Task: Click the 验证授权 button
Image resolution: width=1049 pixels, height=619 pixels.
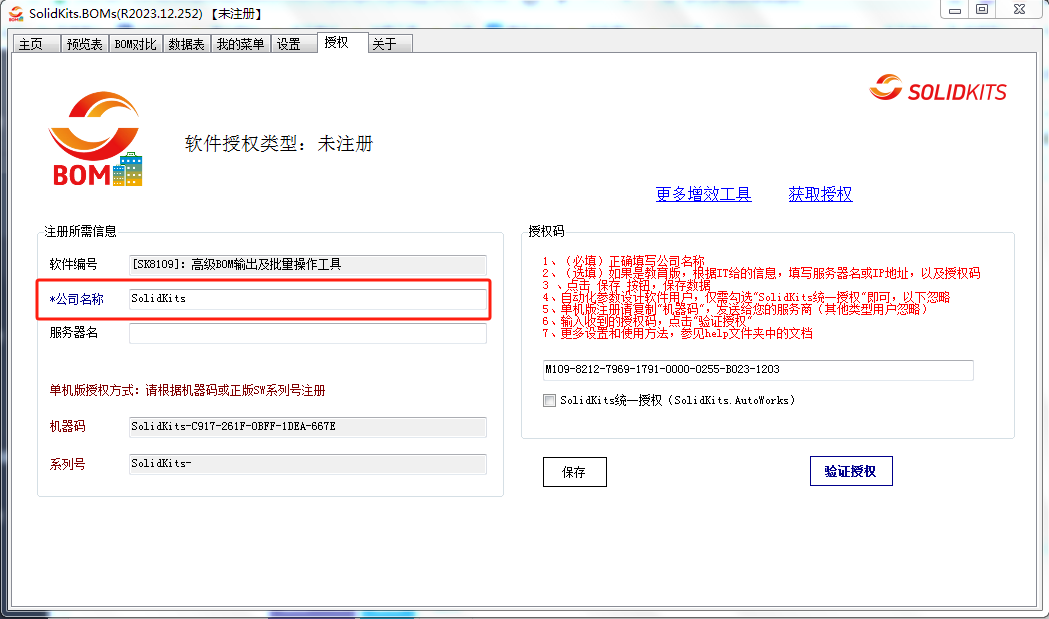Action: point(851,470)
